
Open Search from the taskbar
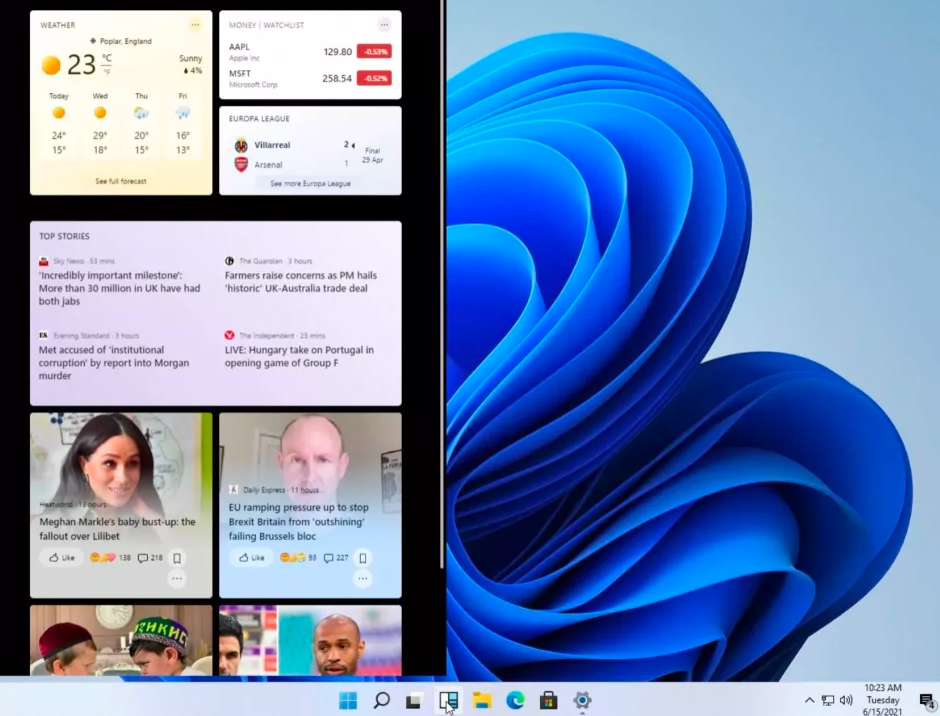pyautogui.click(x=381, y=700)
